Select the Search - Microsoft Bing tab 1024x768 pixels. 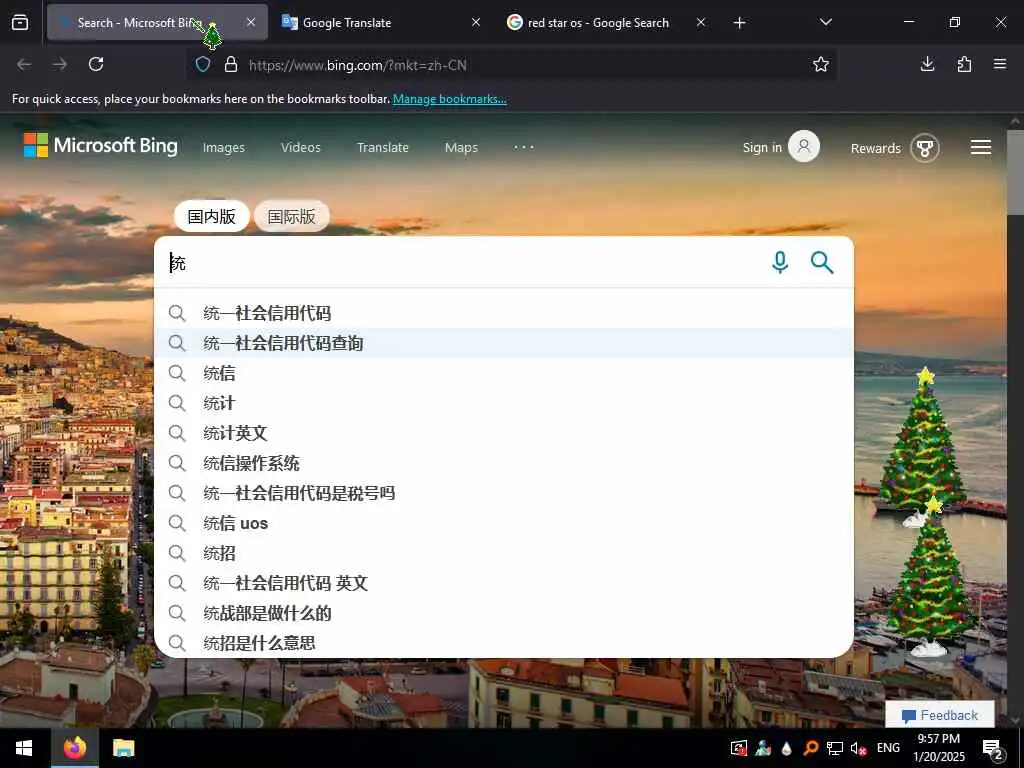click(x=157, y=23)
